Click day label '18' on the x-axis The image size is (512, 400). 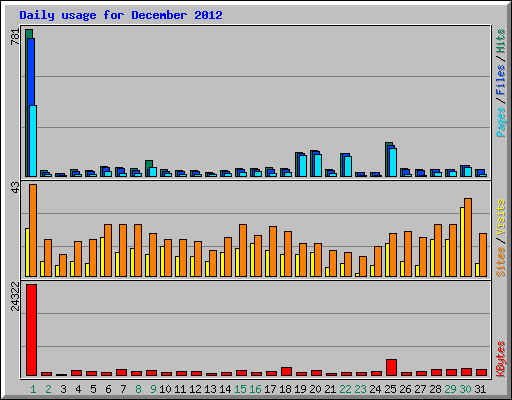pos(285,389)
